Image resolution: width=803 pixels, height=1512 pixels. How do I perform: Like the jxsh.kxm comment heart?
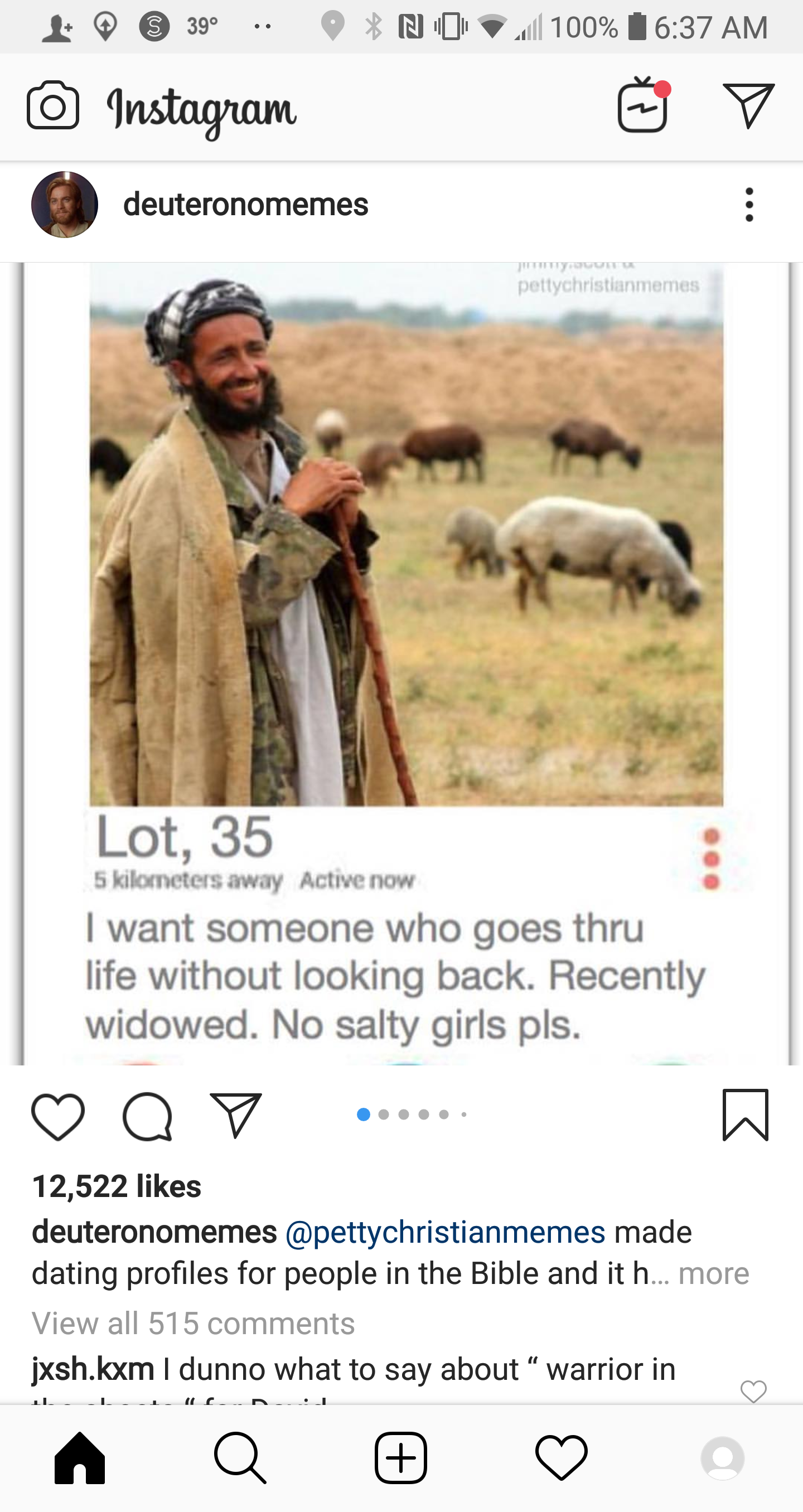754,1390
